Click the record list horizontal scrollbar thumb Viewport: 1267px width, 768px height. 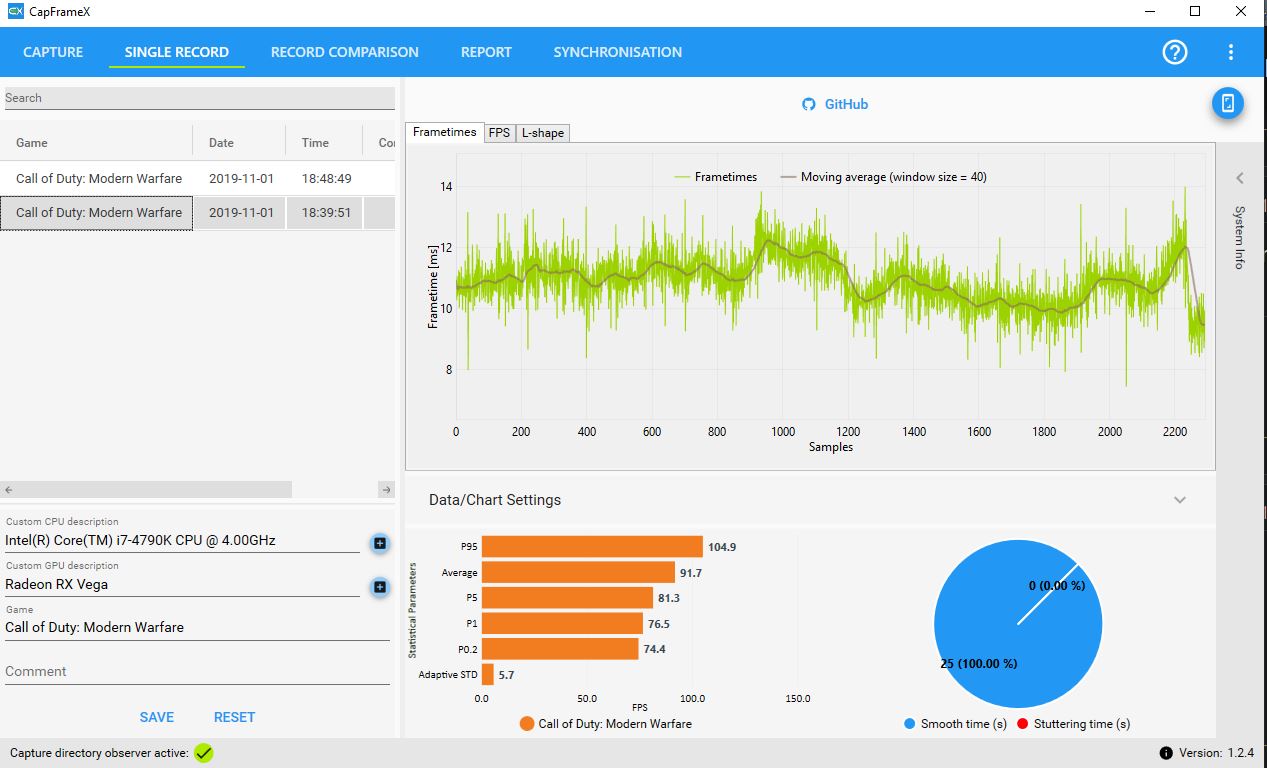pyautogui.click(x=154, y=490)
